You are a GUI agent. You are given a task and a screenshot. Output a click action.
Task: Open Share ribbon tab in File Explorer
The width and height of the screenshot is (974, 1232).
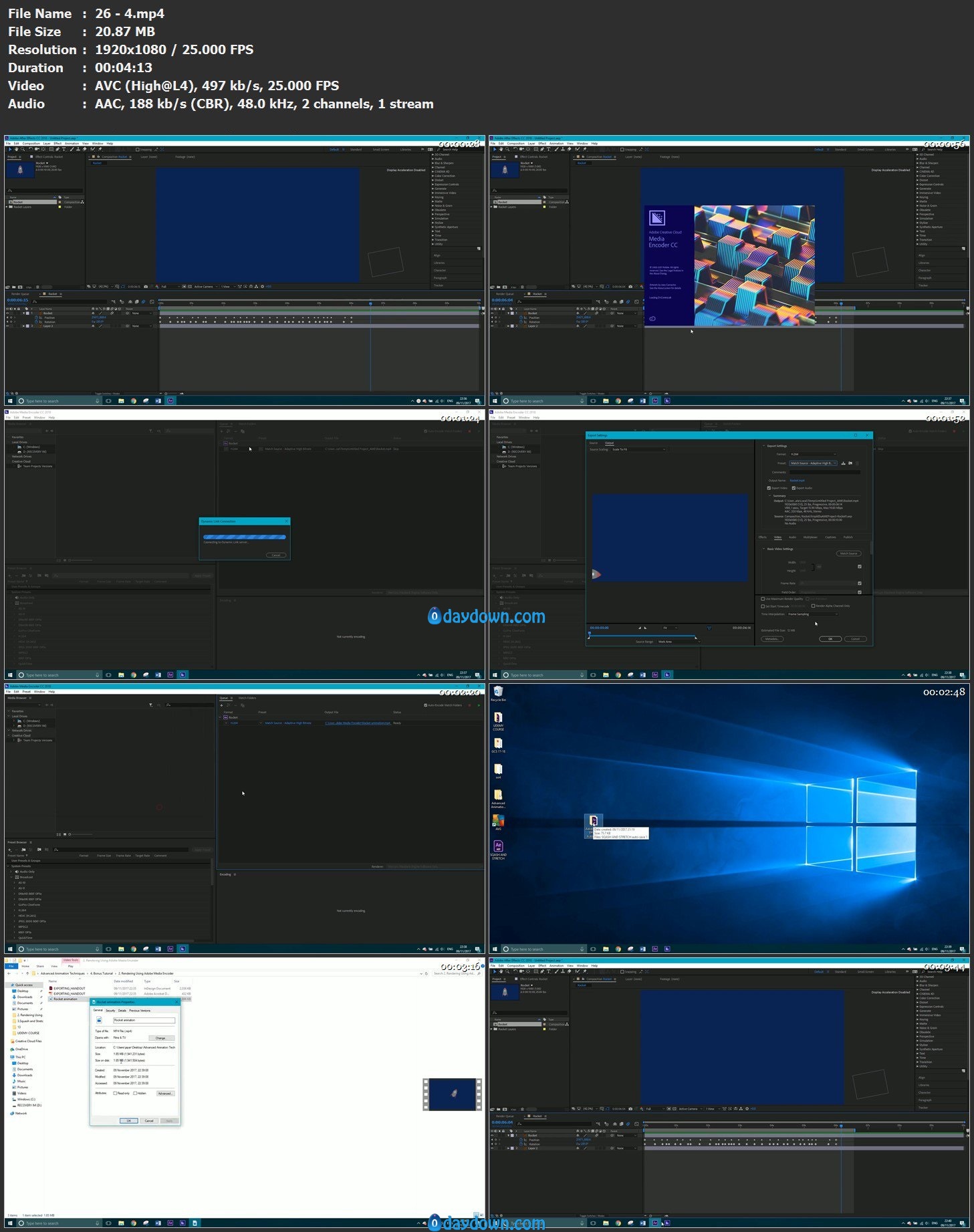[x=39, y=966]
